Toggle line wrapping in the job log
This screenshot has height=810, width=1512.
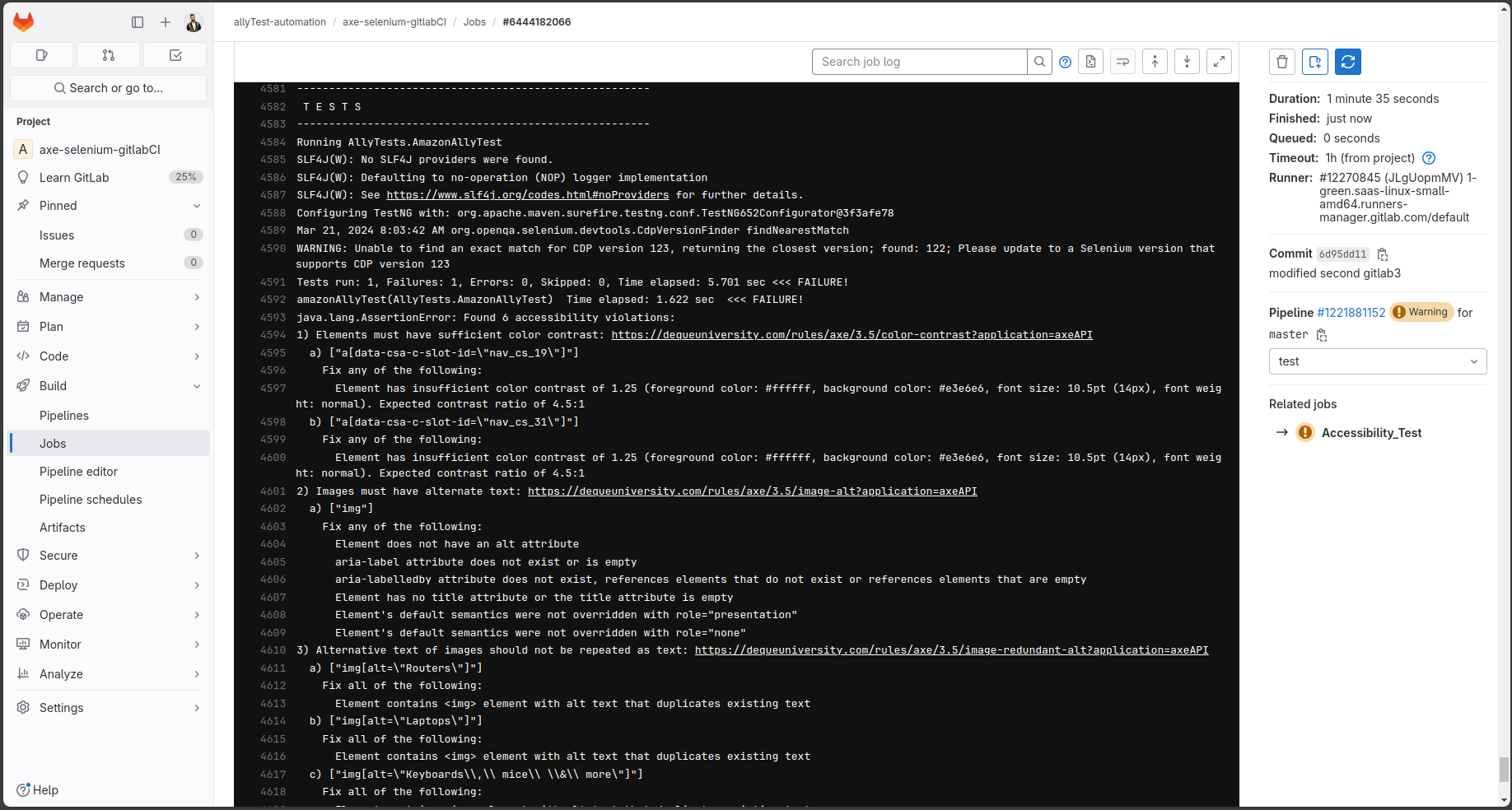coord(1122,61)
